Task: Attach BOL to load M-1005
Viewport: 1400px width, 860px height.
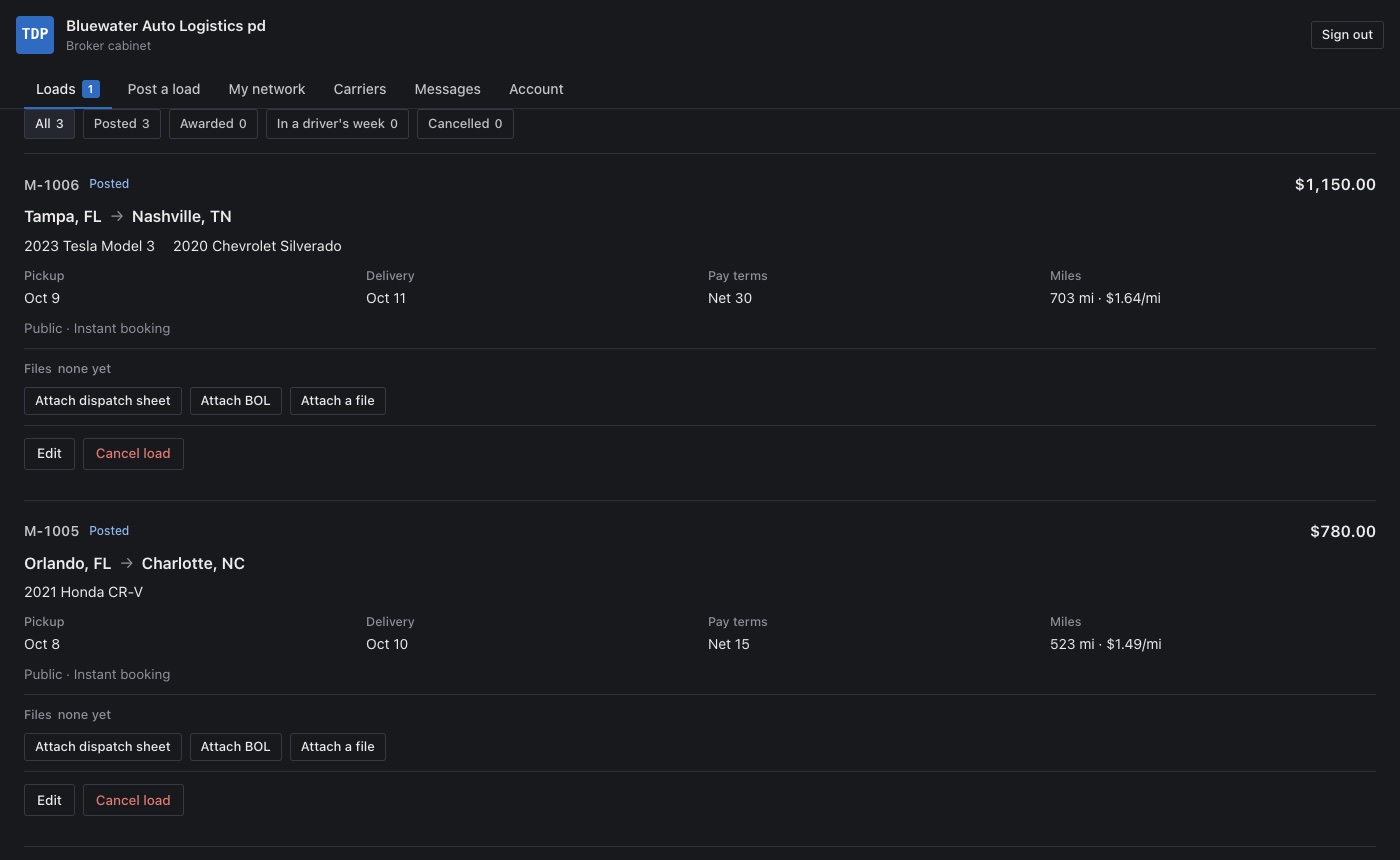Action: [x=236, y=747]
